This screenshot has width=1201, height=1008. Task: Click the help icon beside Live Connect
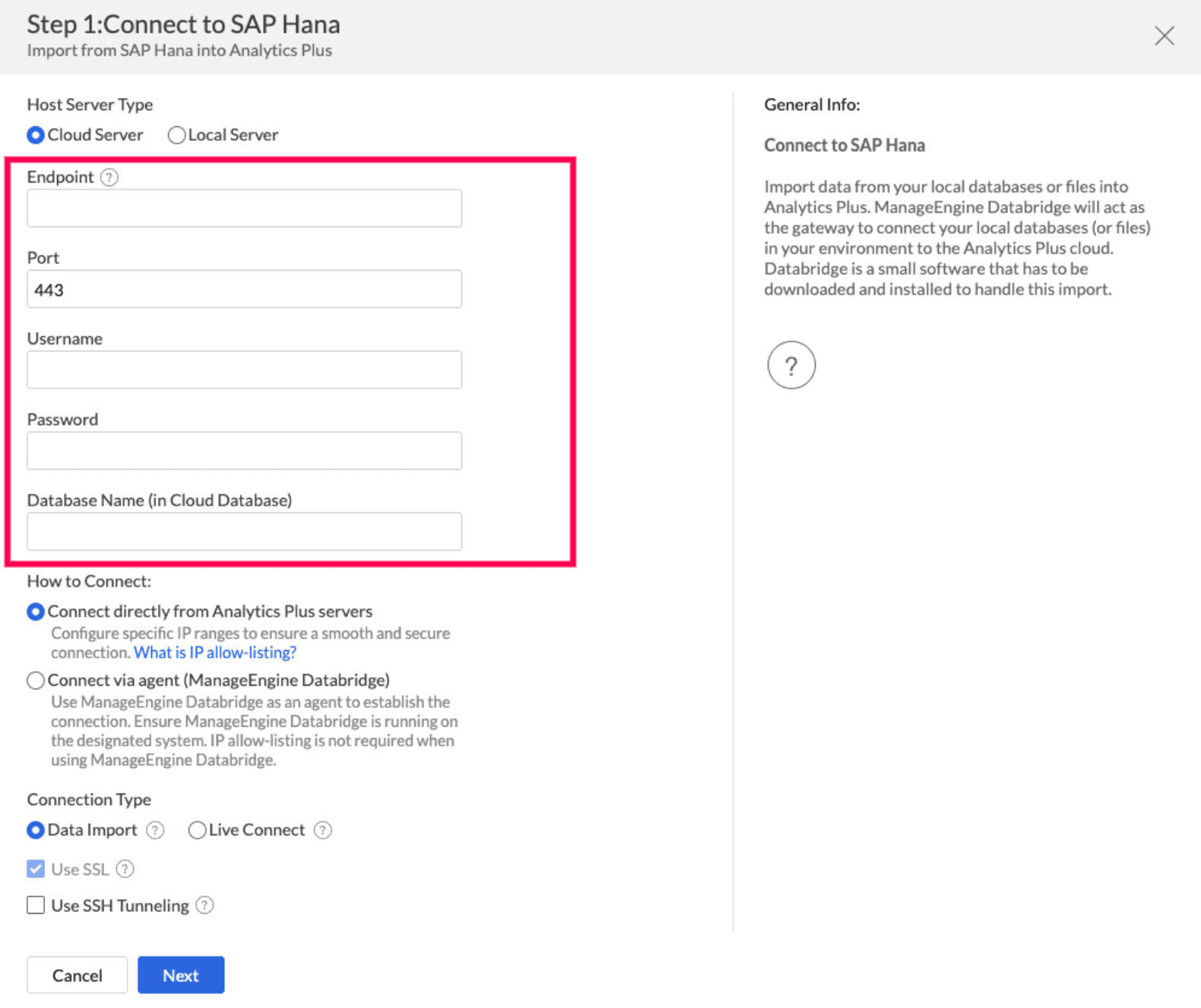point(323,830)
